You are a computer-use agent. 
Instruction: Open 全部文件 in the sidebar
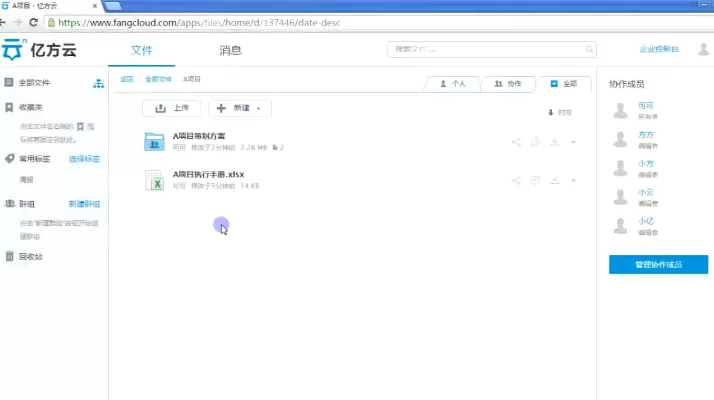34,82
